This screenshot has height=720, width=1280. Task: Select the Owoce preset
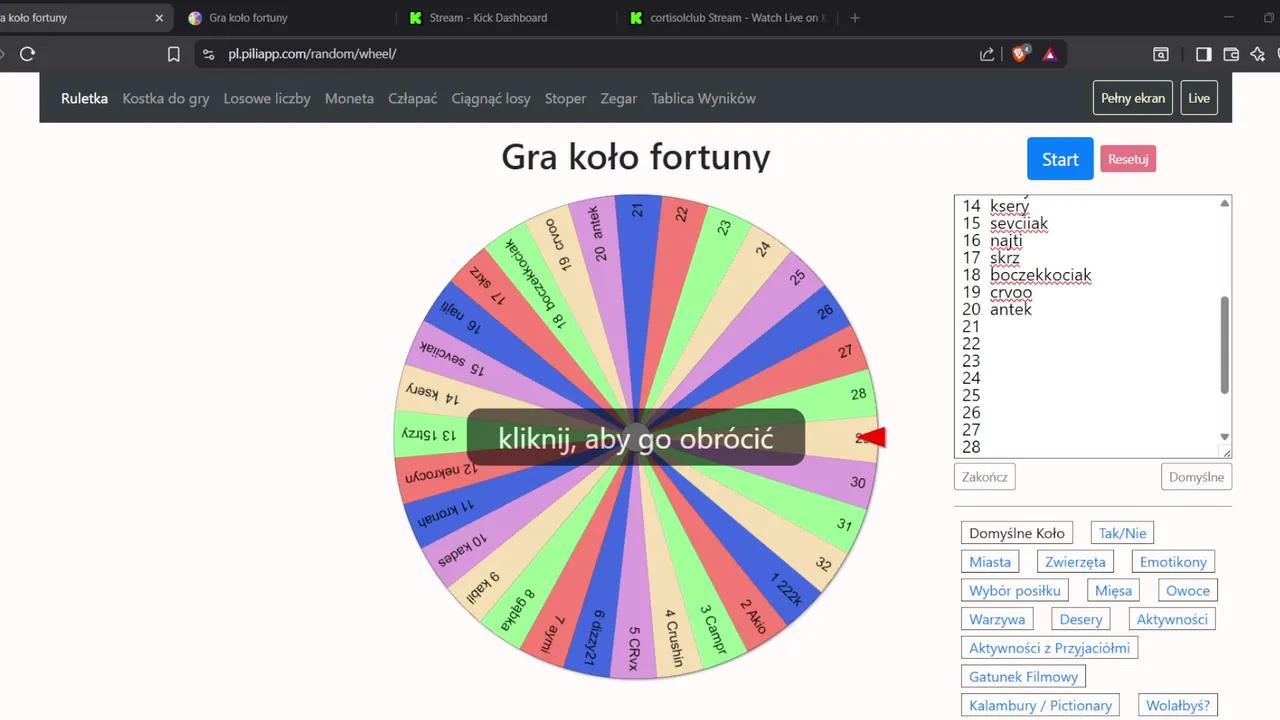point(1188,591)
